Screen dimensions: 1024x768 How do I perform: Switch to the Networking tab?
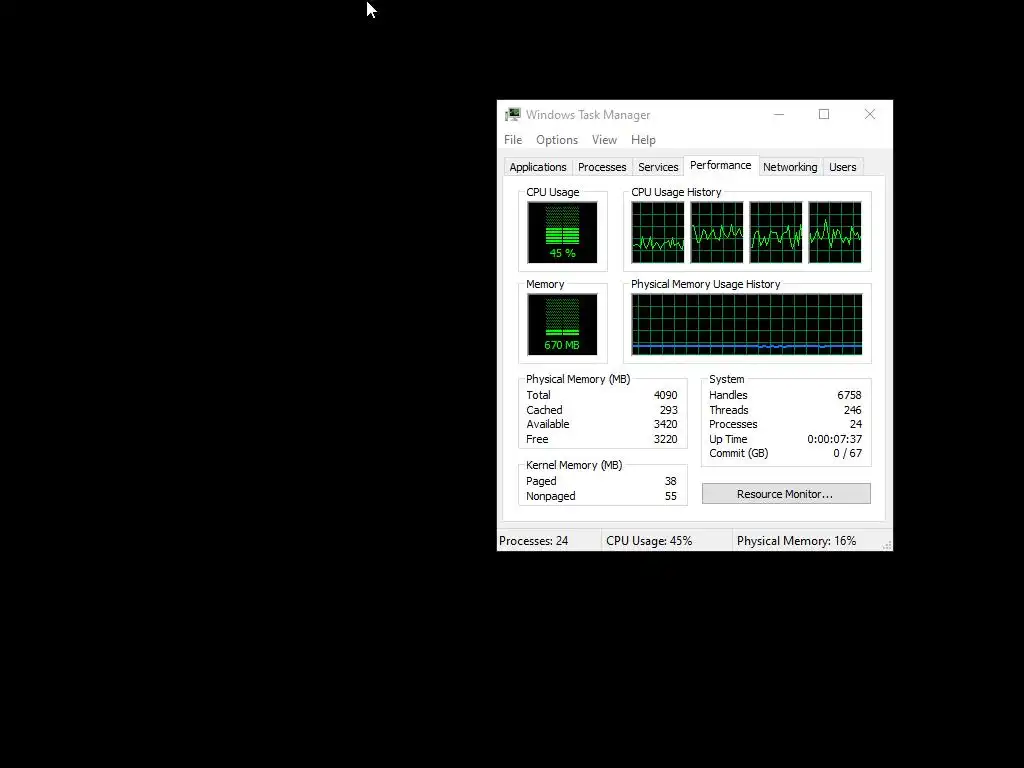coord(790,167)
